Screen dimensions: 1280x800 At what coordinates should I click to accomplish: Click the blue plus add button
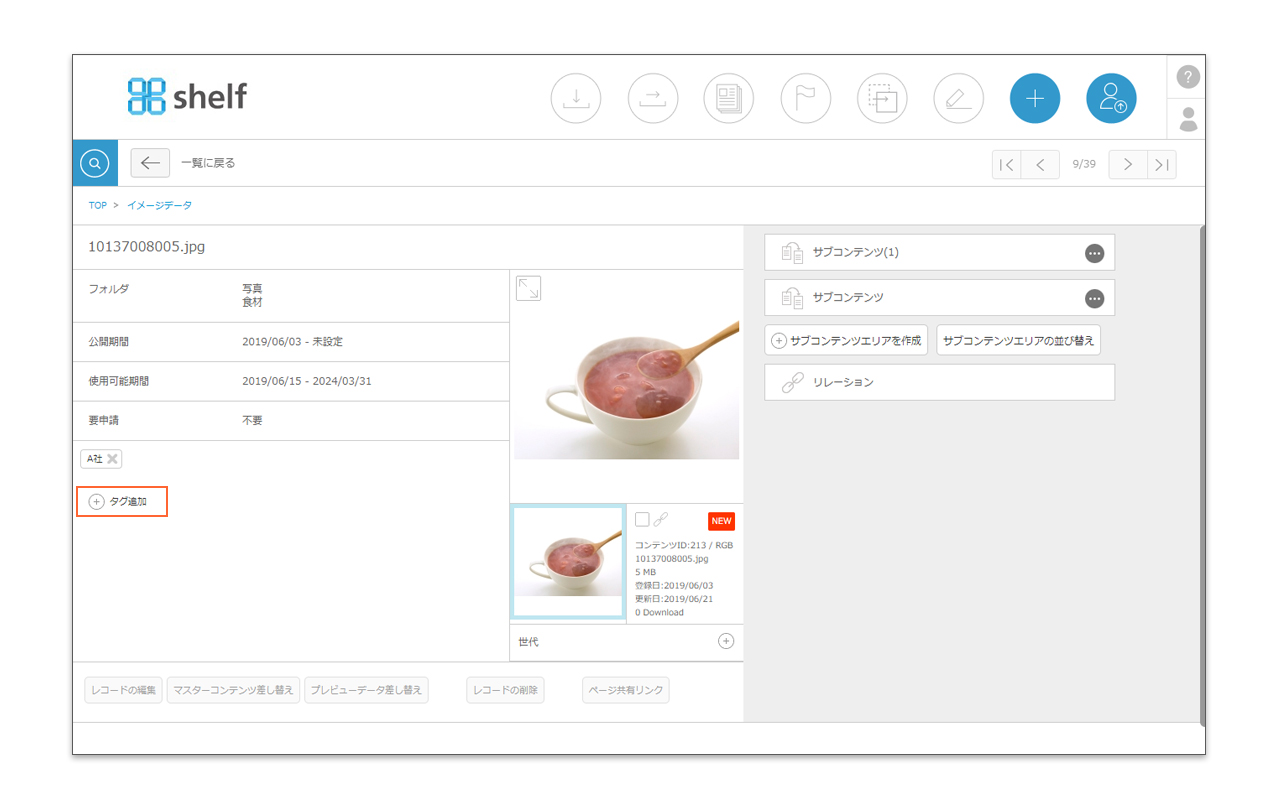pyautogui.click(x=1035, y=99)
